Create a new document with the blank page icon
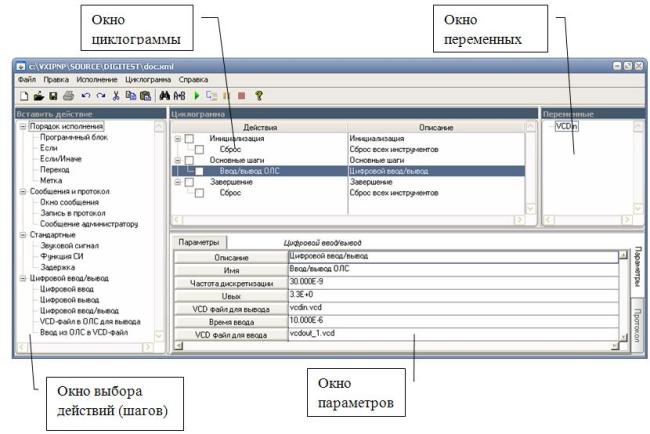The height and width of the screenshot is (434, 650). tap(24, 96)
